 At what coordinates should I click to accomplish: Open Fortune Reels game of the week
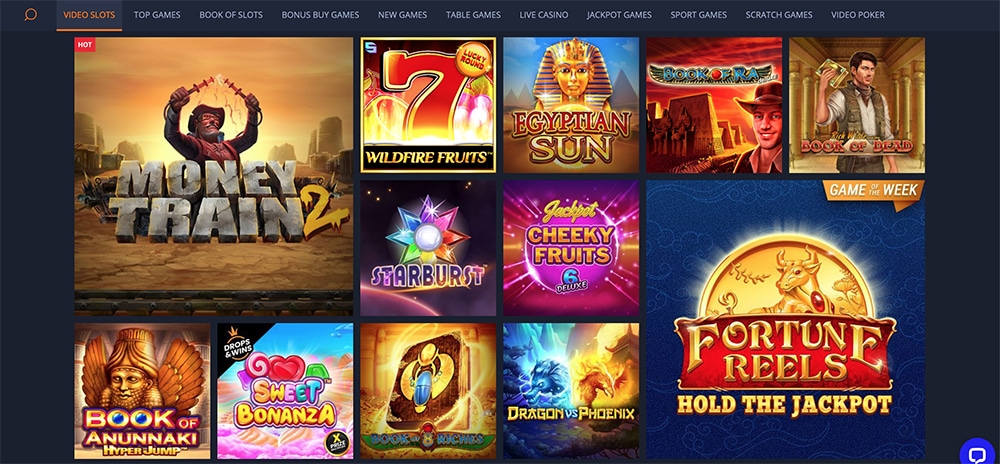pos(785,319)
